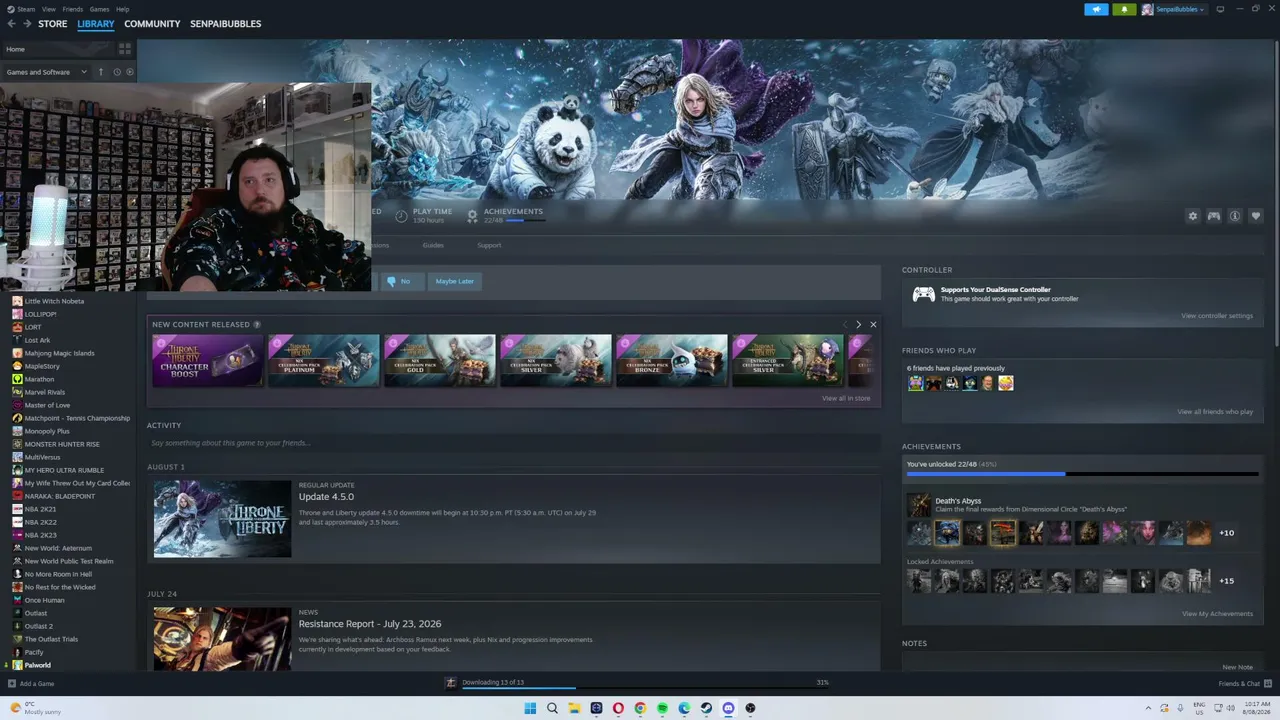The width and height of the screenshot is (1280, 720).
Task: Toggle sort order arrow in library filter
Action: point(100,72)
